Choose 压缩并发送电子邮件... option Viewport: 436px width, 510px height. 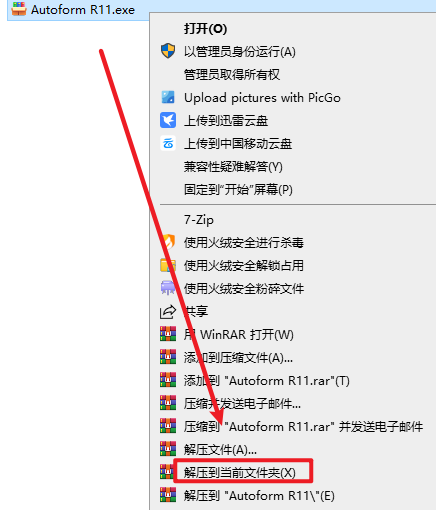point(242,403)
